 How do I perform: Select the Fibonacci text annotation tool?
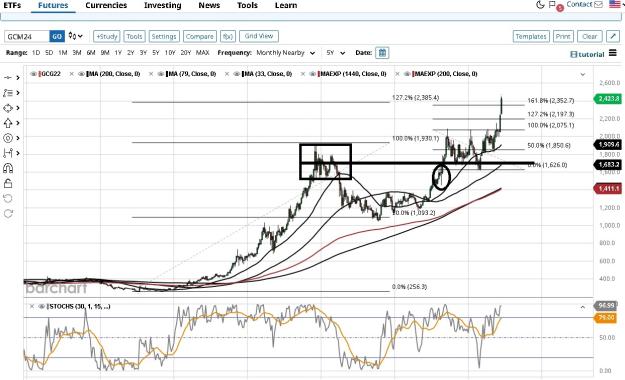point(8,93)
